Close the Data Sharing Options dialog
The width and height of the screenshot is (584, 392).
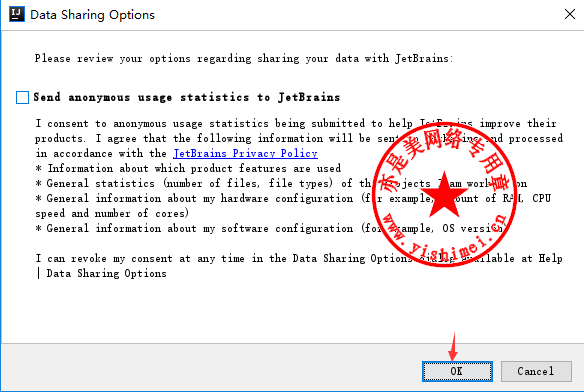click(569, 15)
